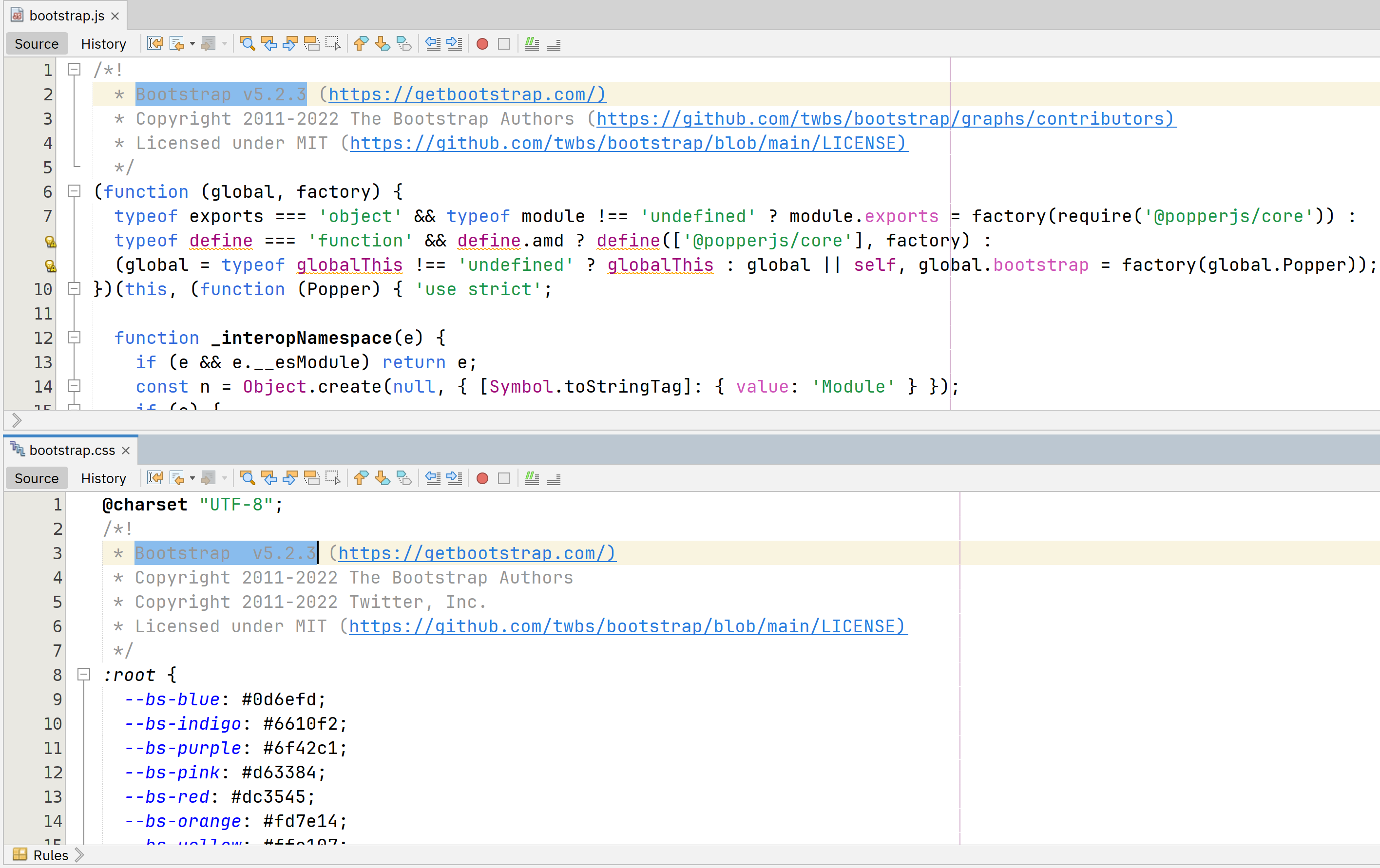Screen dimensions: 1380x868
Task: Collapse the _interopNamespace function fold
Action: click(74, 338)
